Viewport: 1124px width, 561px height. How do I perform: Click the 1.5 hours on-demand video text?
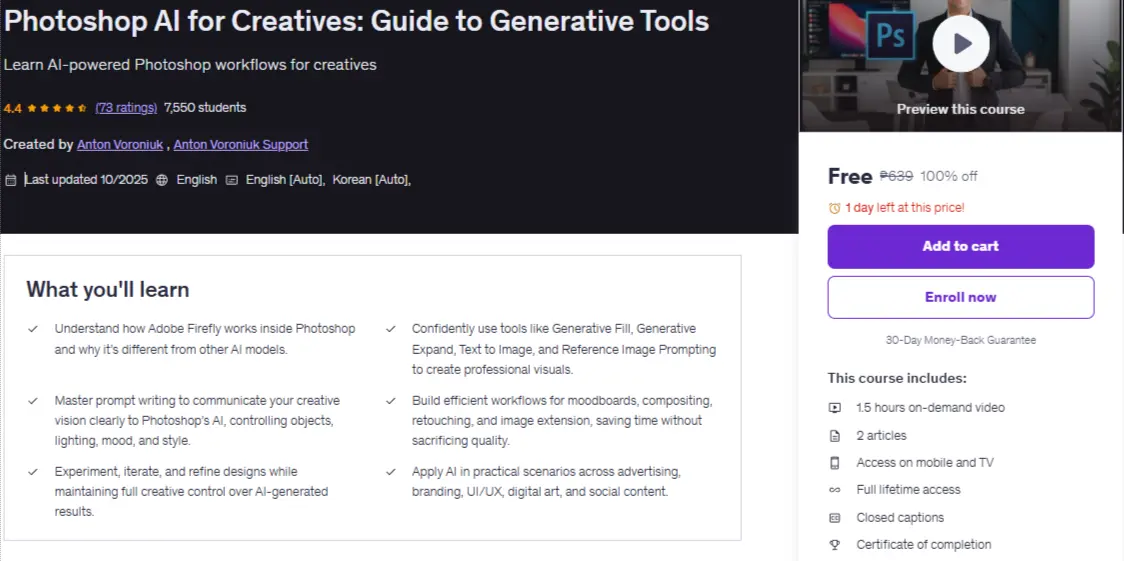click(x=930, y=408)
